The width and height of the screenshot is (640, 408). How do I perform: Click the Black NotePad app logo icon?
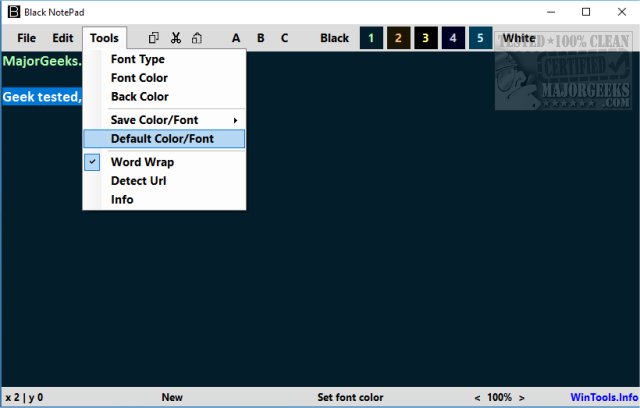[x=14, y=12]
